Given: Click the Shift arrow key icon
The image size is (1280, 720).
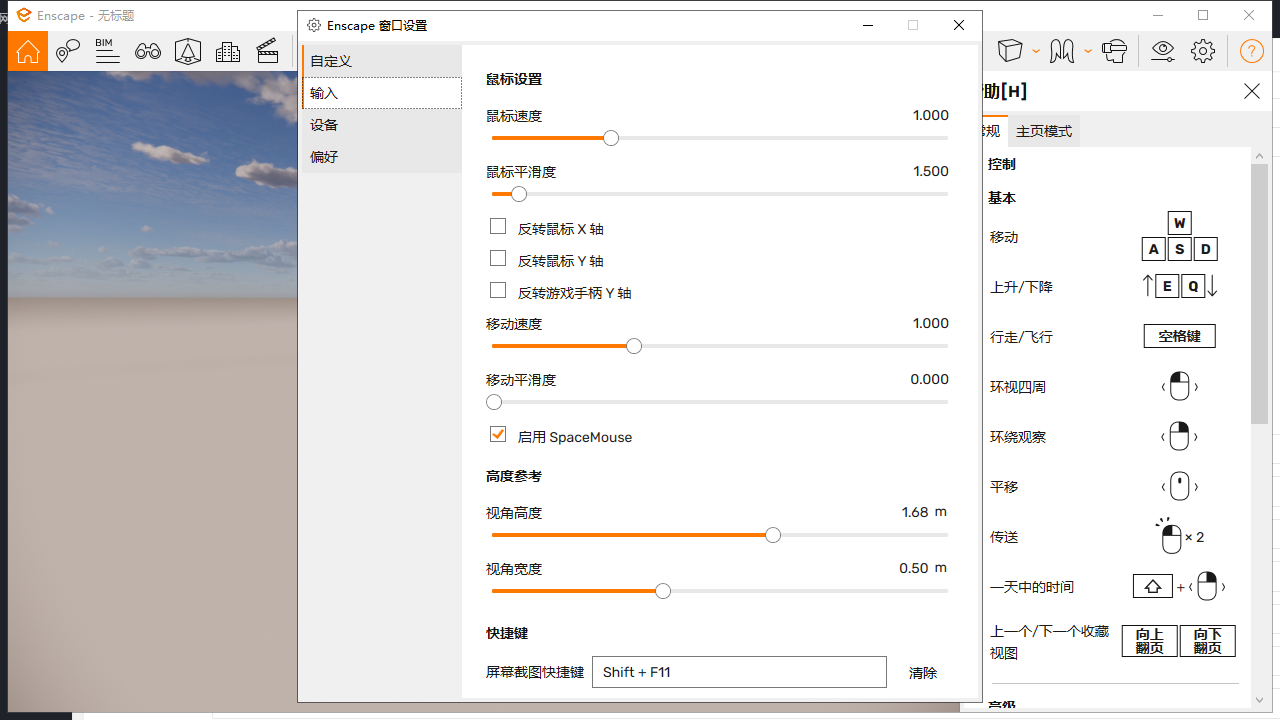Looking at the screenshot, I should (1152, 586).
